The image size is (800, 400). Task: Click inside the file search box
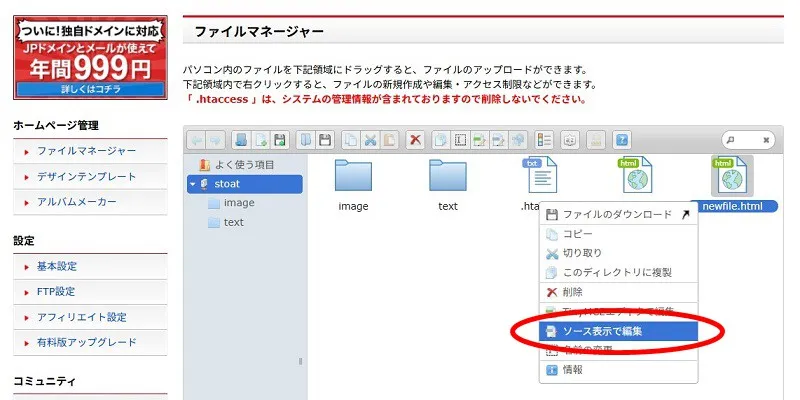click(x=747, y=140)
